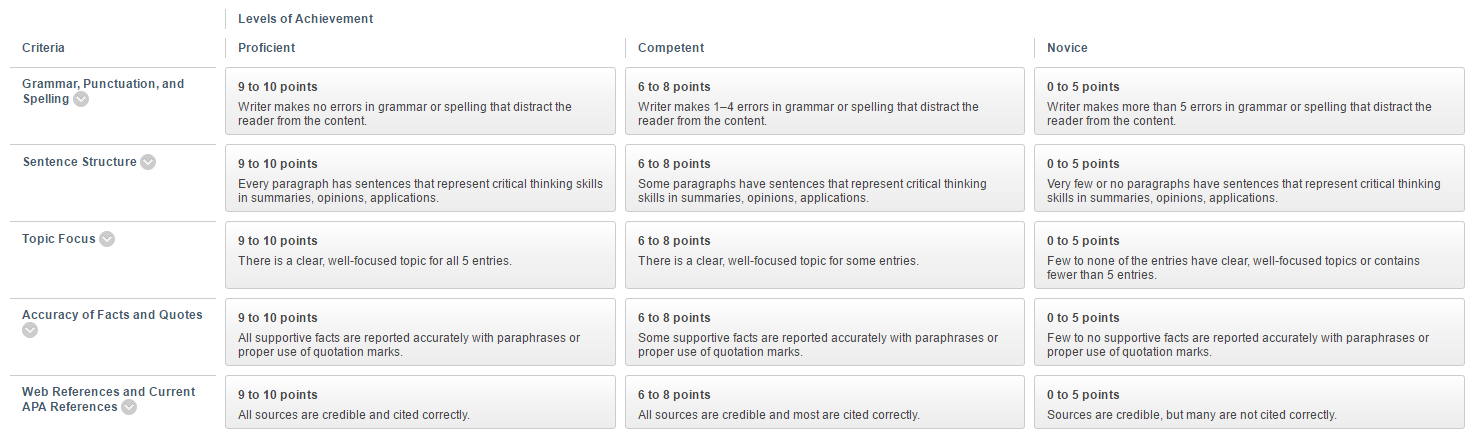Screen dimensions: 1481x446
Task: Click the Topic Focus chevron icon
Action: point(107,239)
